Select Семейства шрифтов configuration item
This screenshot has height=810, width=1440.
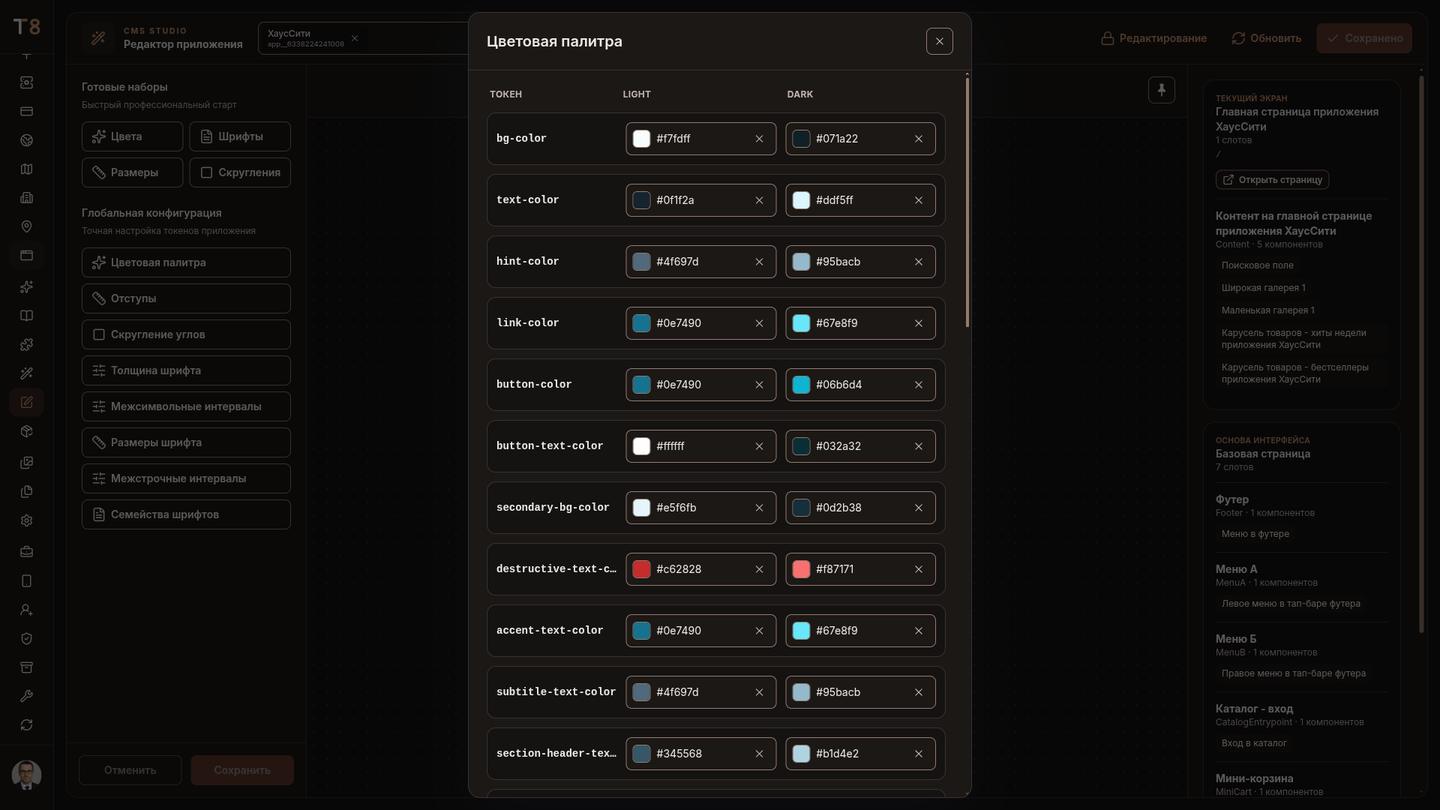pyautogui.click(x=186, y=515)
